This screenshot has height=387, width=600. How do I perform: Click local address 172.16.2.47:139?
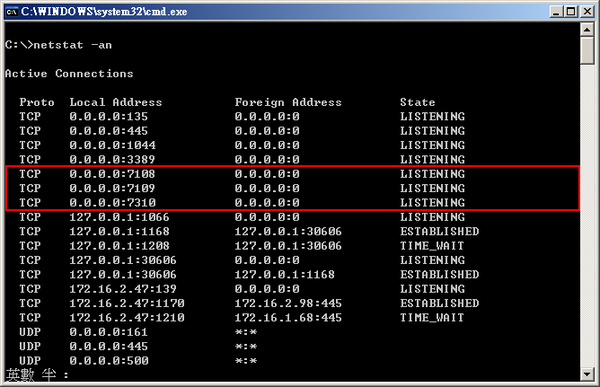(x=123, y=289)
